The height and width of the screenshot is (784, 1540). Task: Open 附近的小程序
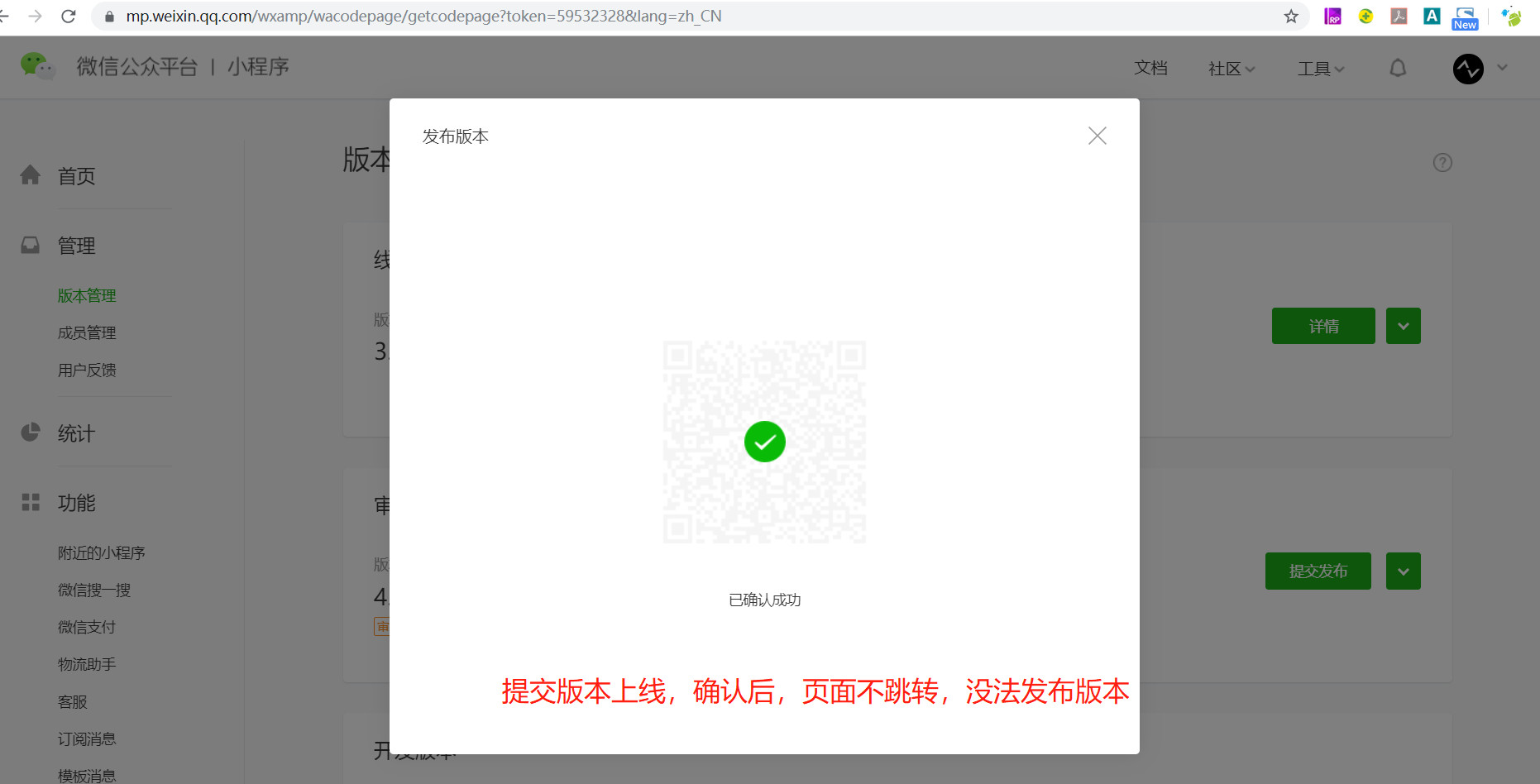(101, 553)
